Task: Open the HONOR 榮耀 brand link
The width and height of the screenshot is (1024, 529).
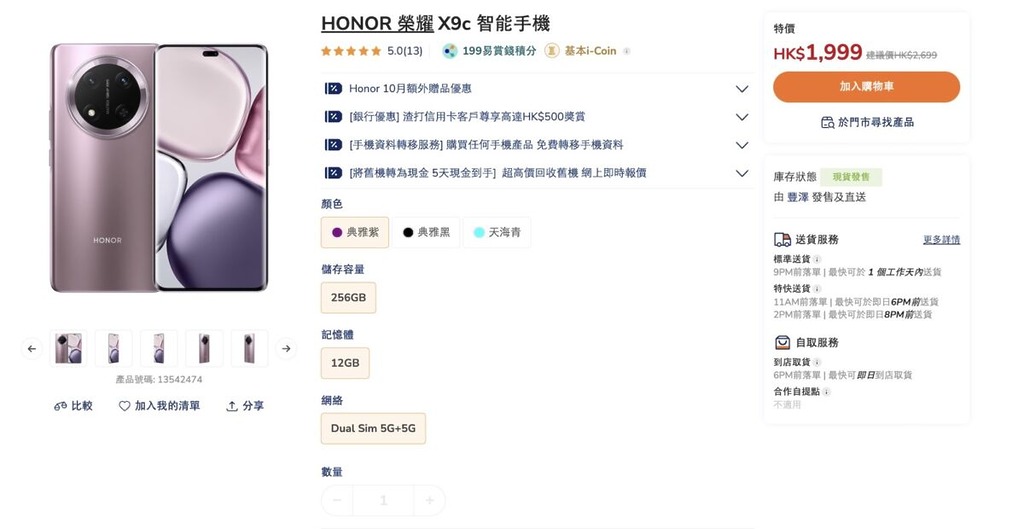Action: (377, 24)
